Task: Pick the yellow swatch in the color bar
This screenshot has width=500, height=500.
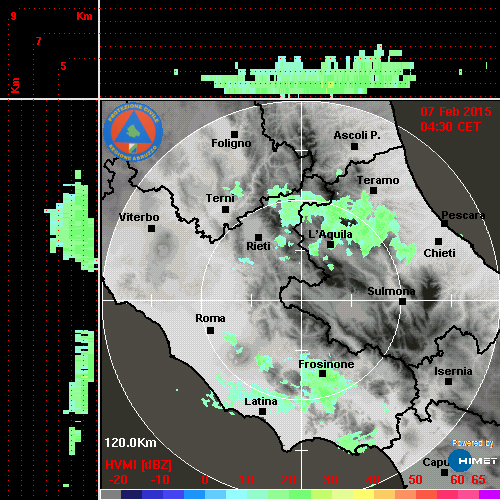Action: pos(363,494)
